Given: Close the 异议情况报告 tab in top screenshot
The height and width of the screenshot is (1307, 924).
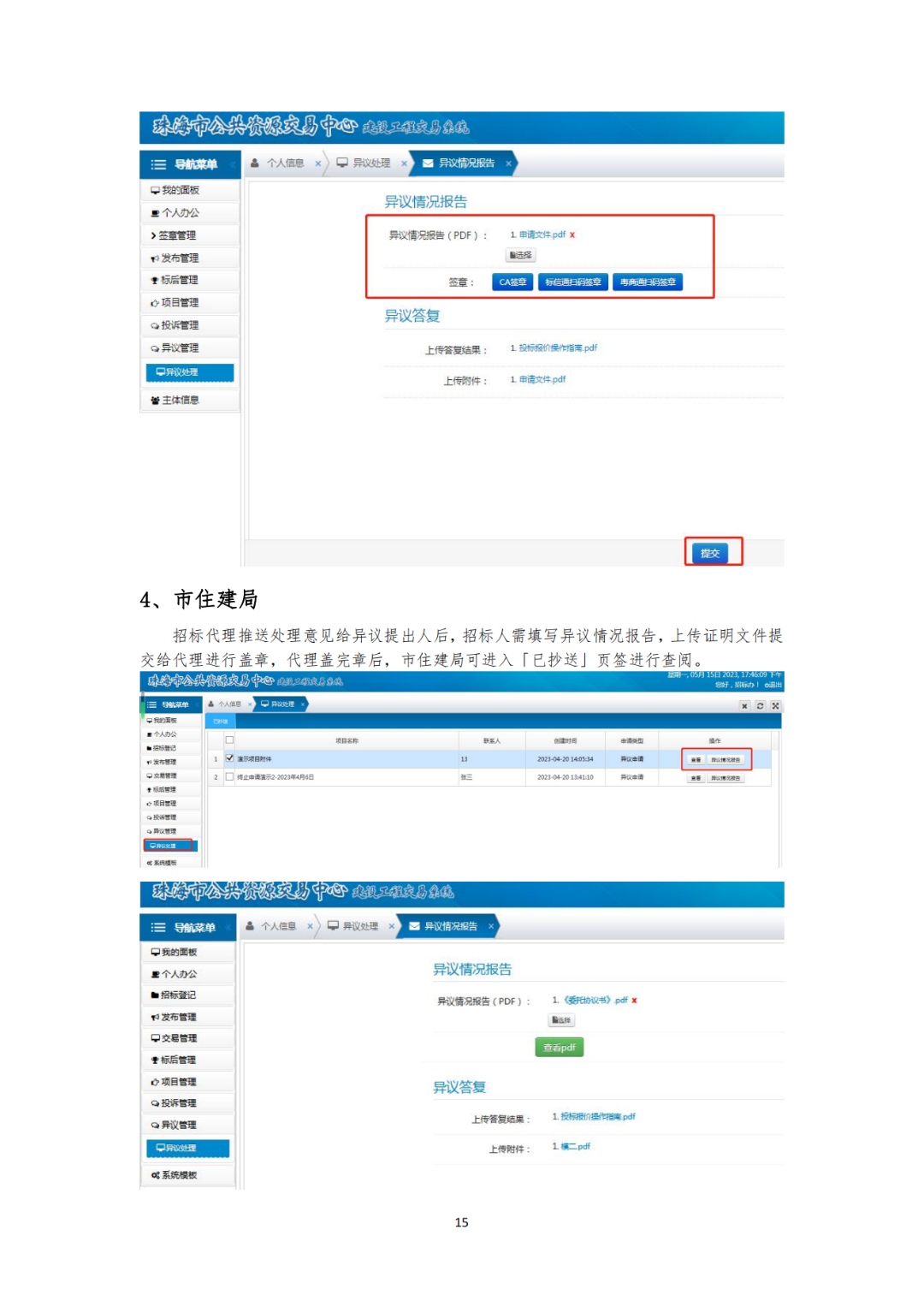Looking at the screenshot, I should coord(508,163).
